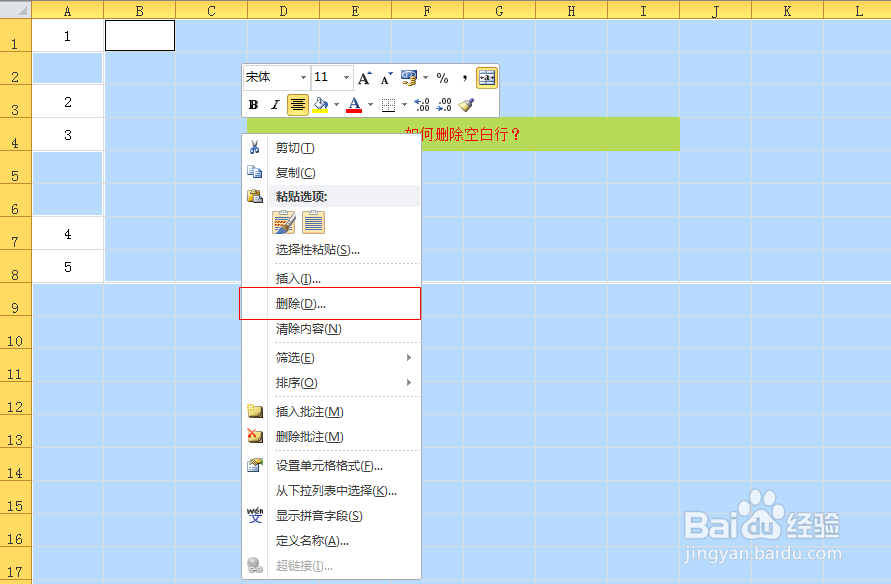891x584 pixels.
Task: Click cell A1 containing 1
Action: click(x=68, y=36)
